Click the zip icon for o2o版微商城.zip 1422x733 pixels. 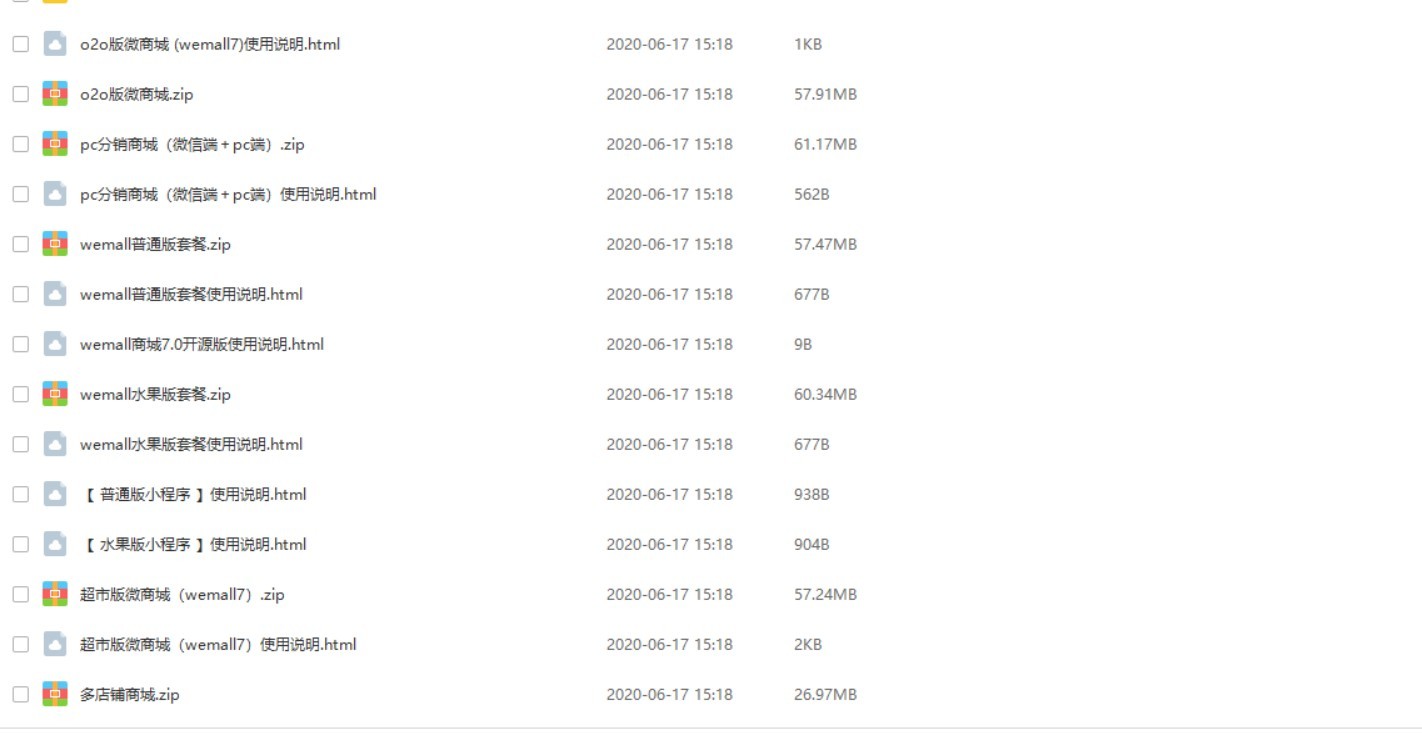55,94
